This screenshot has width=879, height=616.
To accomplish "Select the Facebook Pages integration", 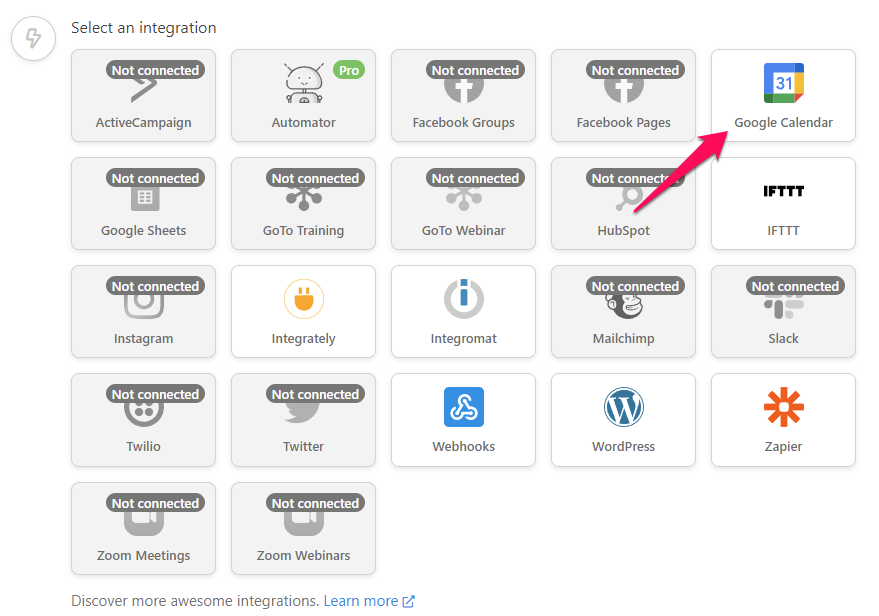I will click(x=623, y=95).
